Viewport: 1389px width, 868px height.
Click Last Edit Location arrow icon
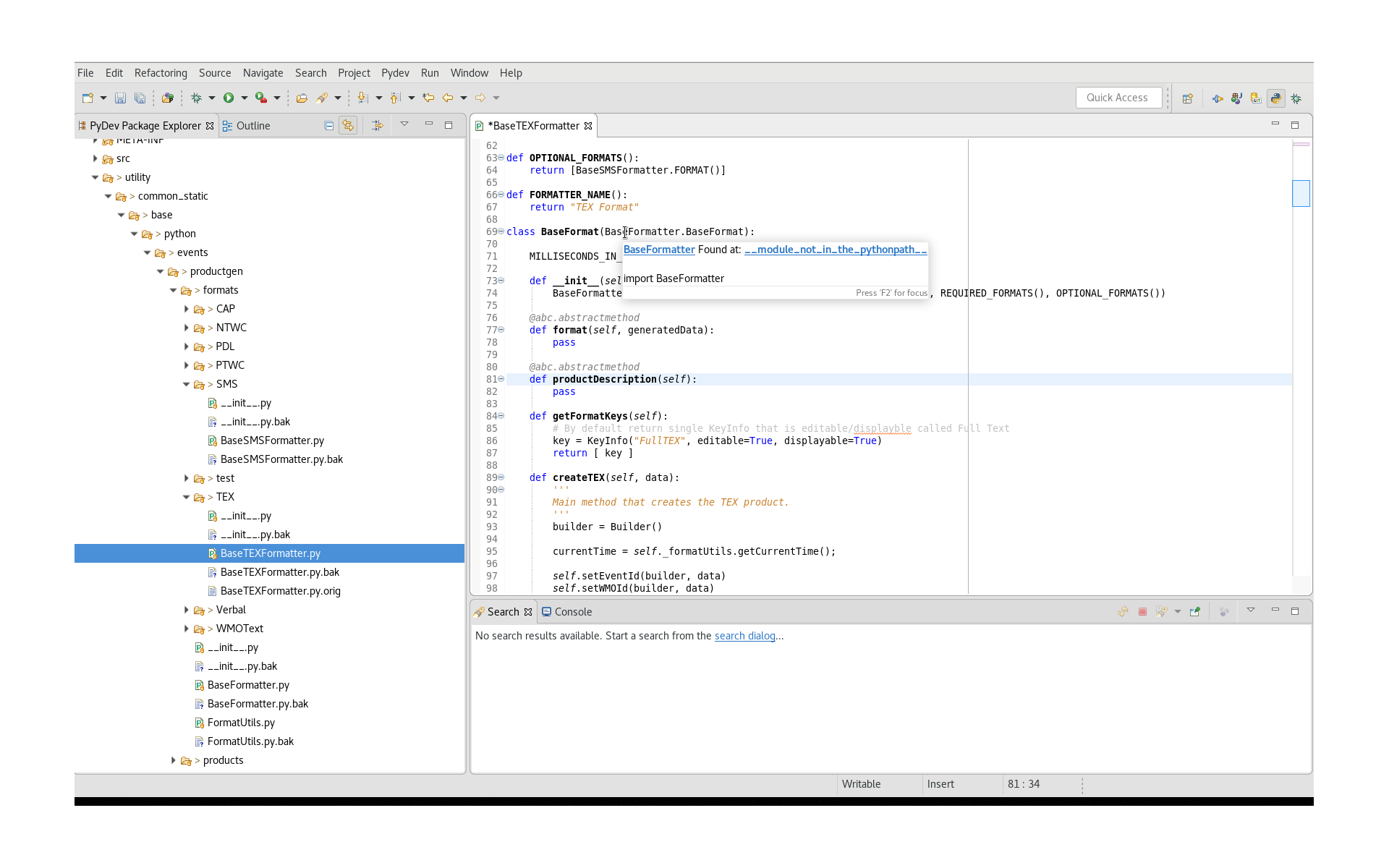428,98
